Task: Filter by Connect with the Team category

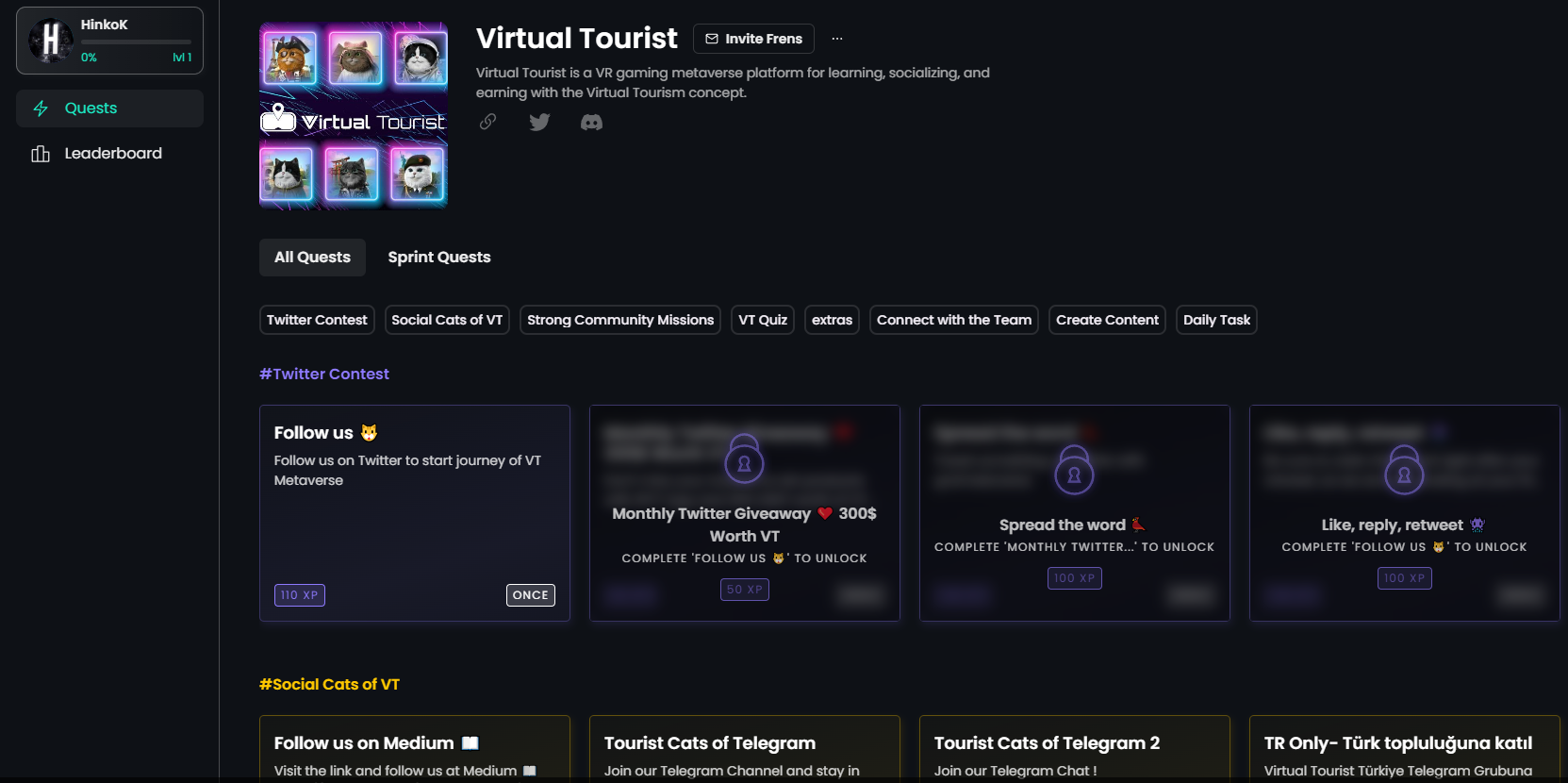Action: 954,320
